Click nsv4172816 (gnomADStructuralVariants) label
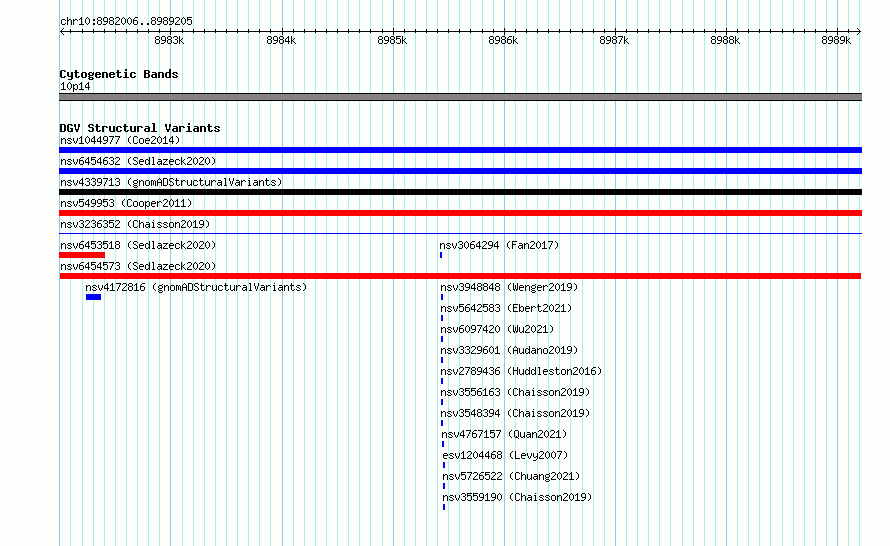The width and height of the screenshot is (890, 546). click(x=196, y=287)
